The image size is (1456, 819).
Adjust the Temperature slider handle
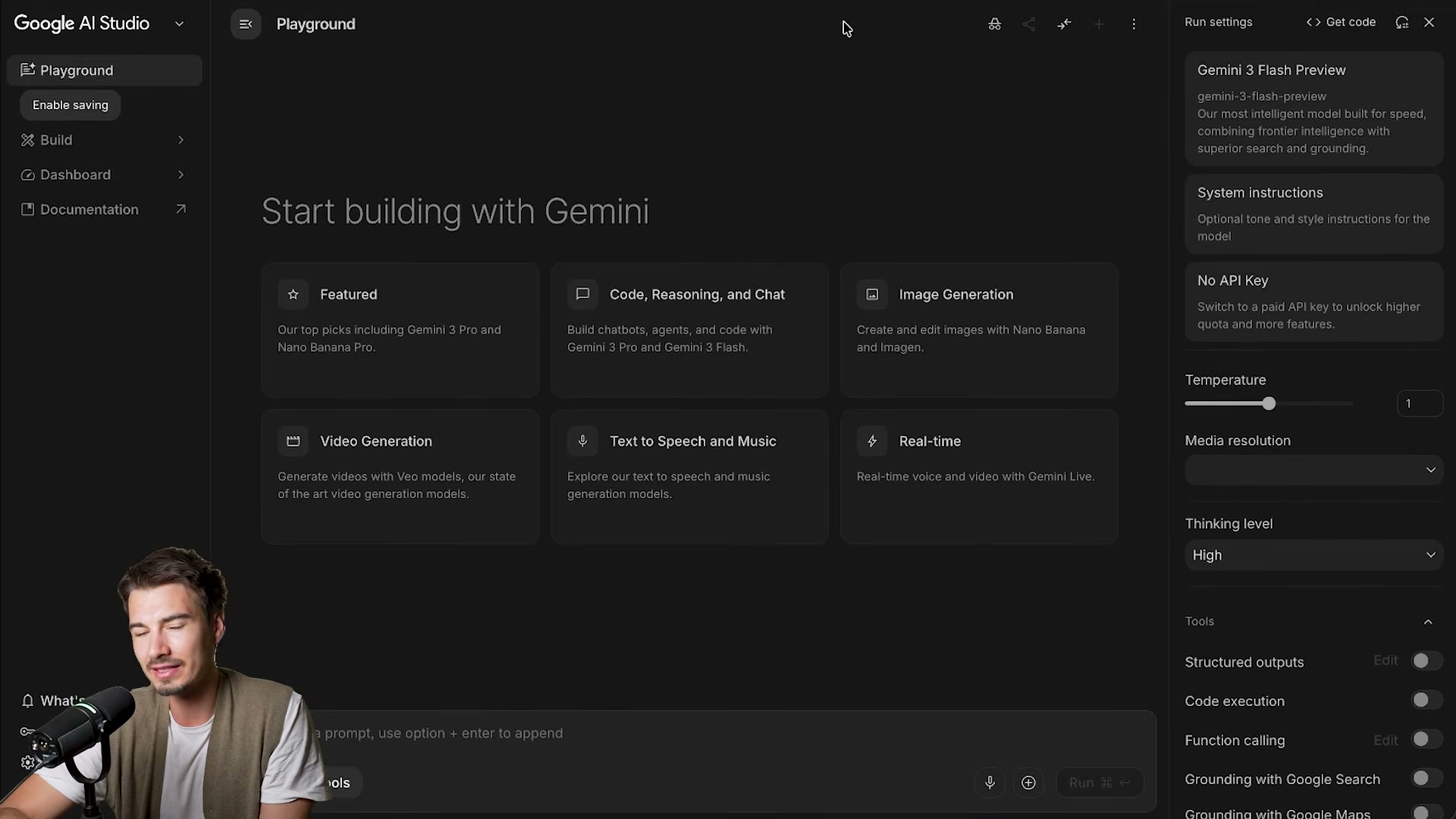(1269, 404)
